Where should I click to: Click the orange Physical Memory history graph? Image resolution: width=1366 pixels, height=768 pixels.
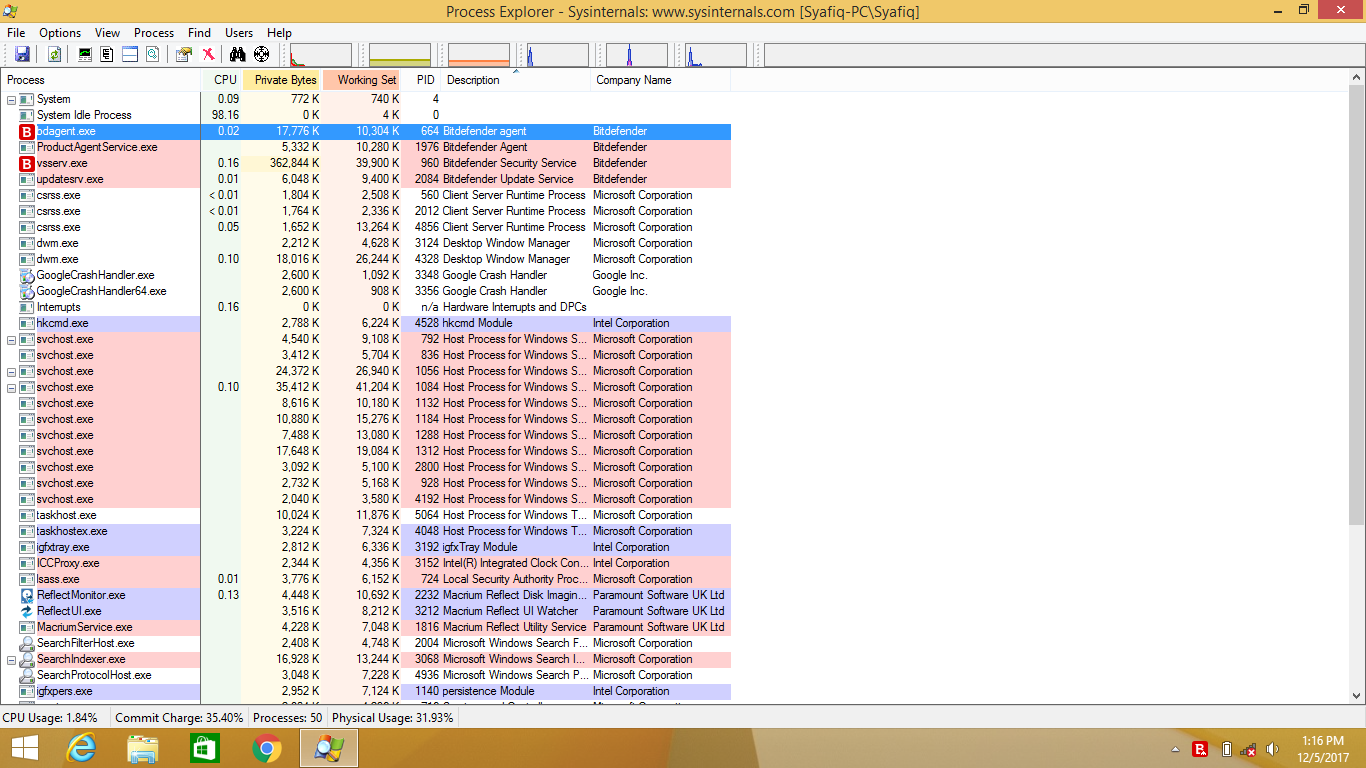click(479, 55)
